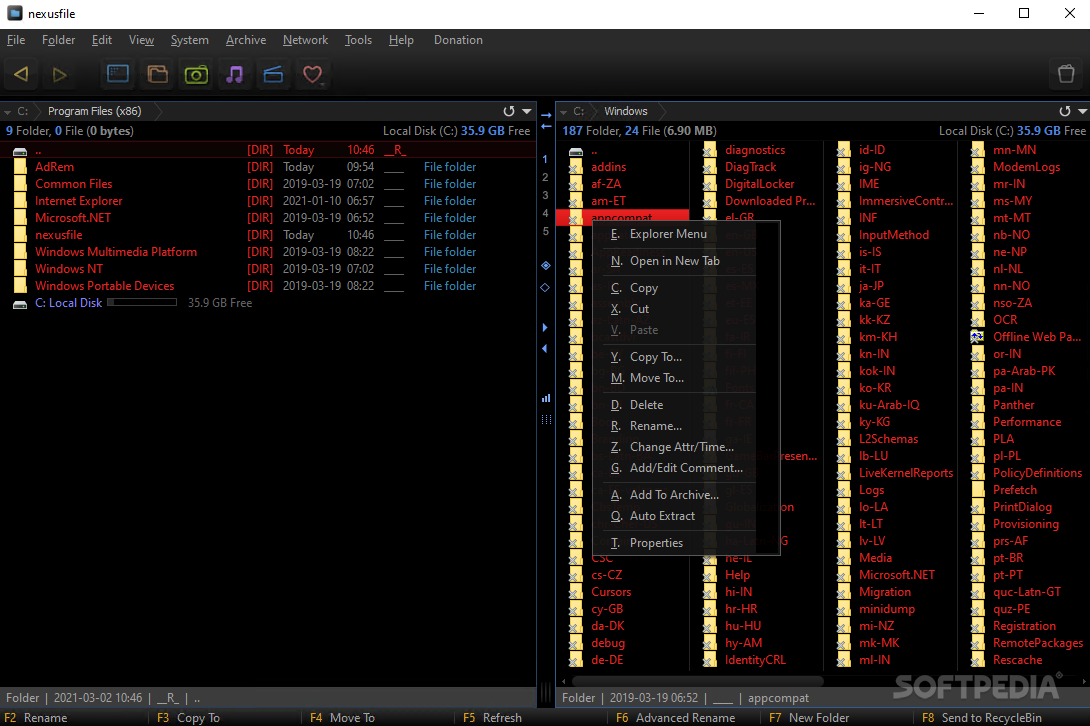Screen dimensions: 1090x726
Task: Click the folder icon beside Cursors
Action: (576, 592)
